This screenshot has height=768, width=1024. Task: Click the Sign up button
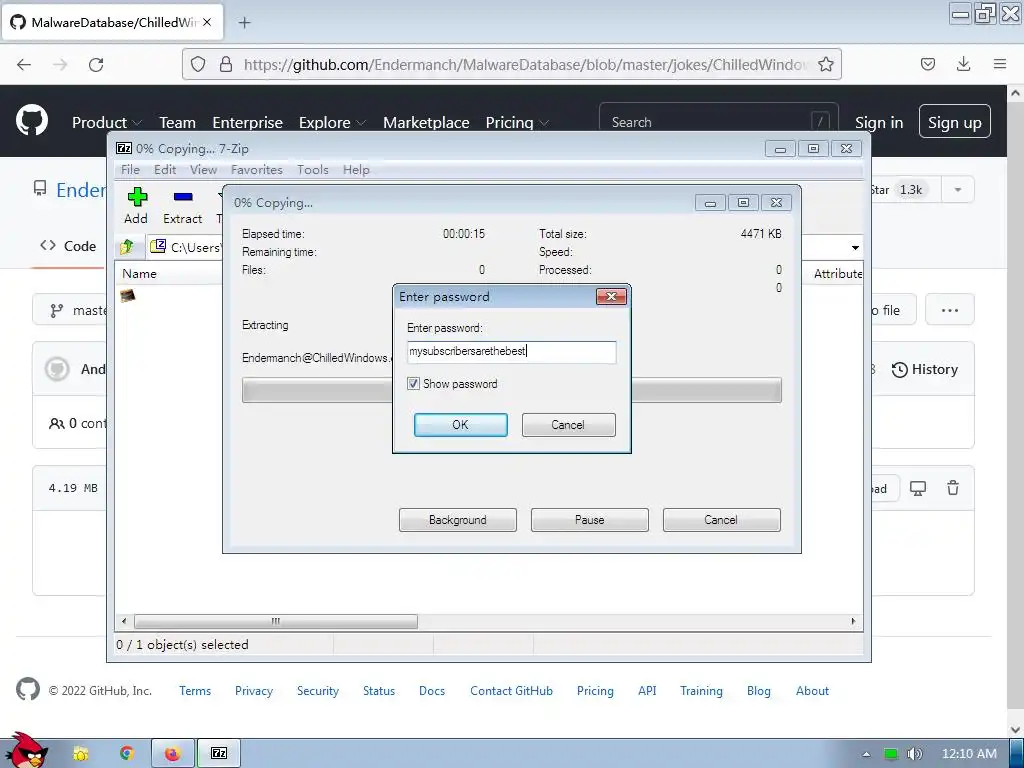pos(954,122)
